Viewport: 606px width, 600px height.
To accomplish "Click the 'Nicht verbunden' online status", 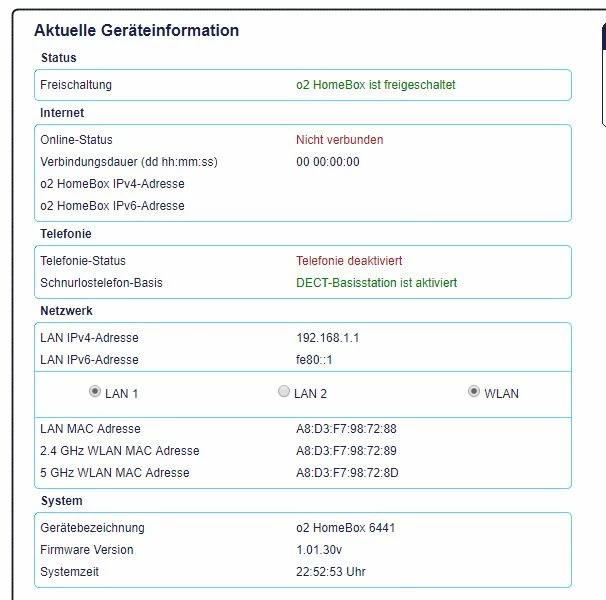I will coord(339,140).
